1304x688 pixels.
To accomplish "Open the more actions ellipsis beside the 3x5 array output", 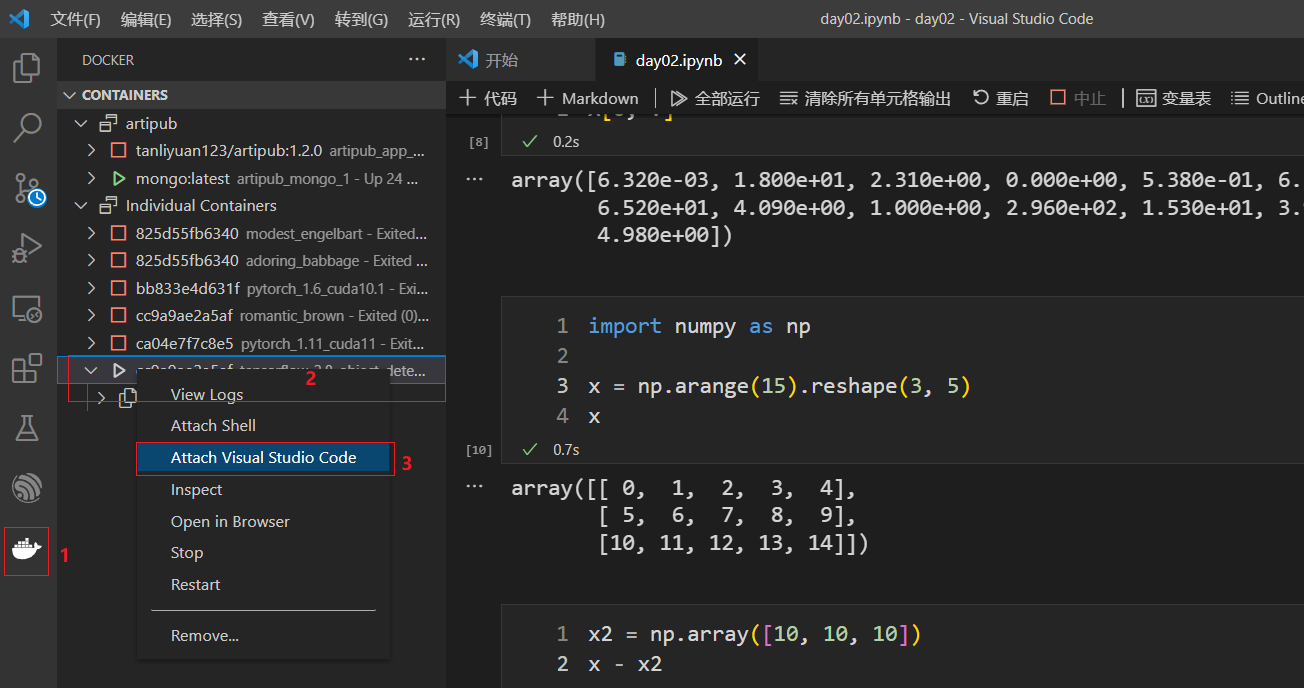I will (x=476, y=485).
